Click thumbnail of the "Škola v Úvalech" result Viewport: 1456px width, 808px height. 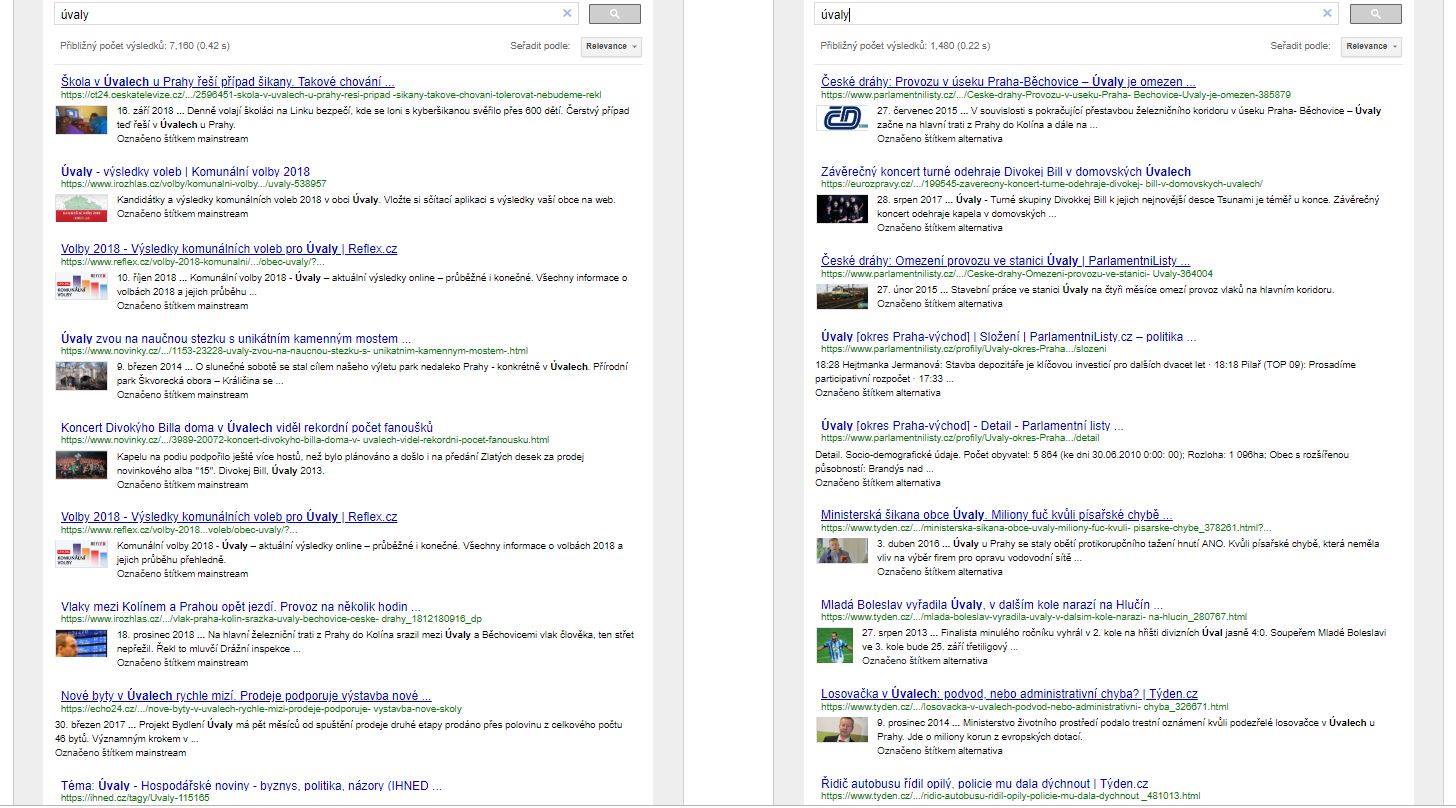(82, 119)
